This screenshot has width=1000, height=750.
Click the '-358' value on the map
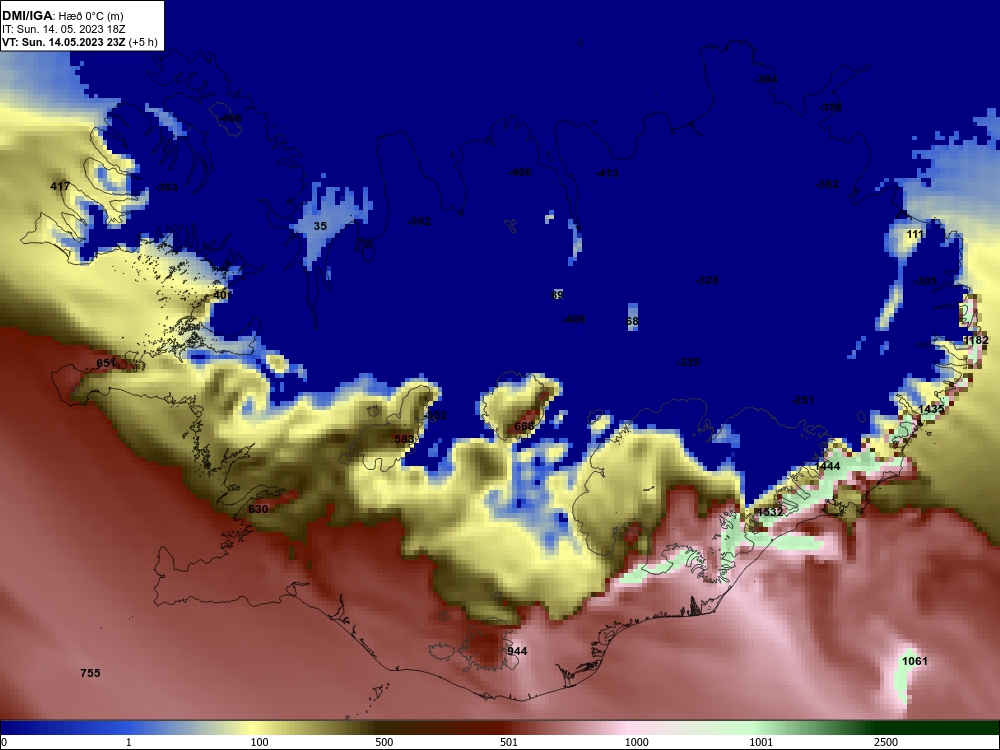[x=830, y=107]
